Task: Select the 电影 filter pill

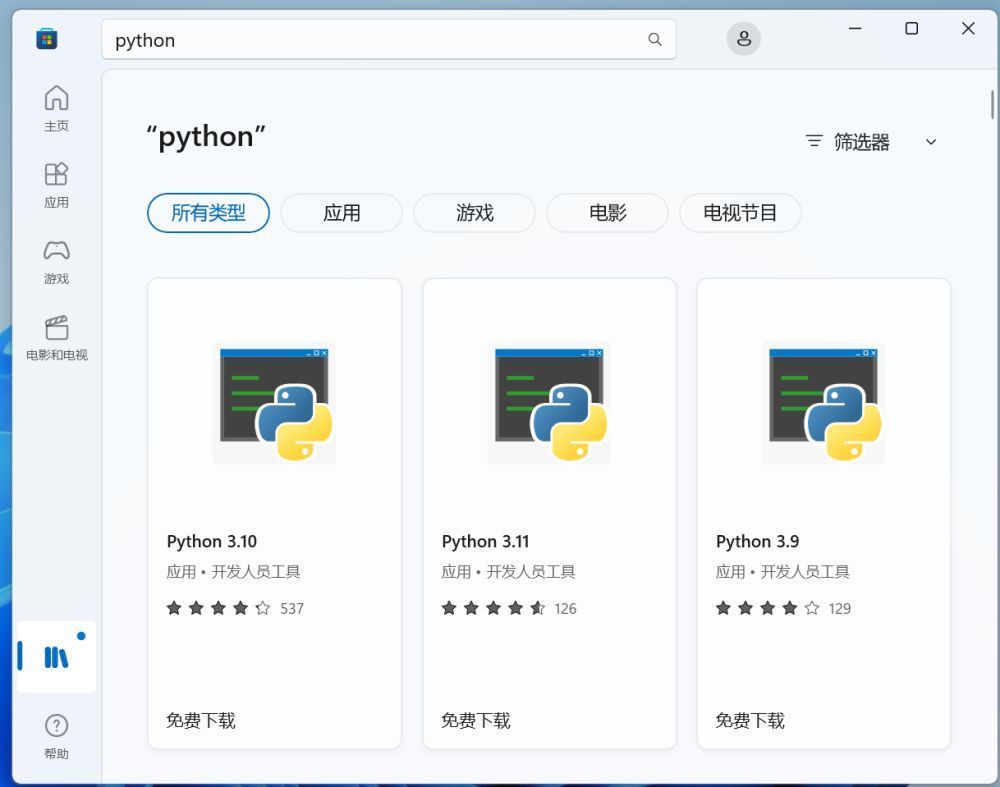Action: point(607,213)
